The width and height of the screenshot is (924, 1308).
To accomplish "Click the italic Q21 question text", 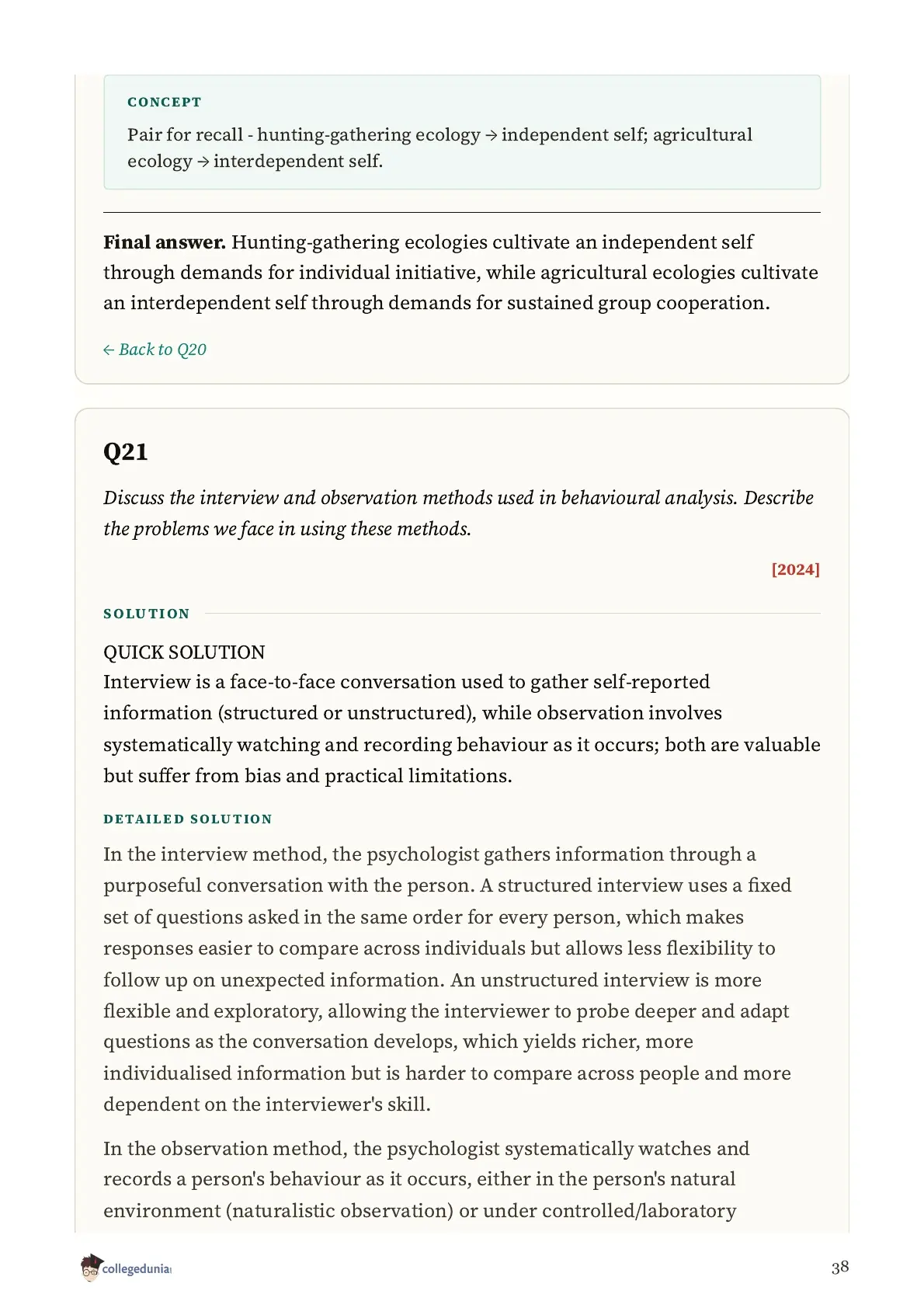I will 459,513.
